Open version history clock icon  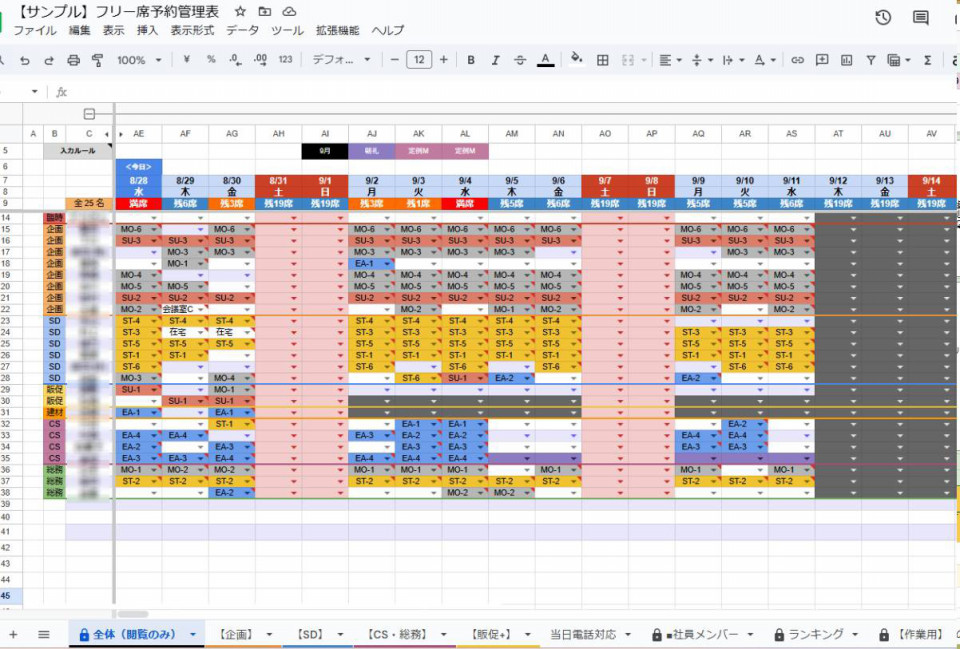[883, 18]
